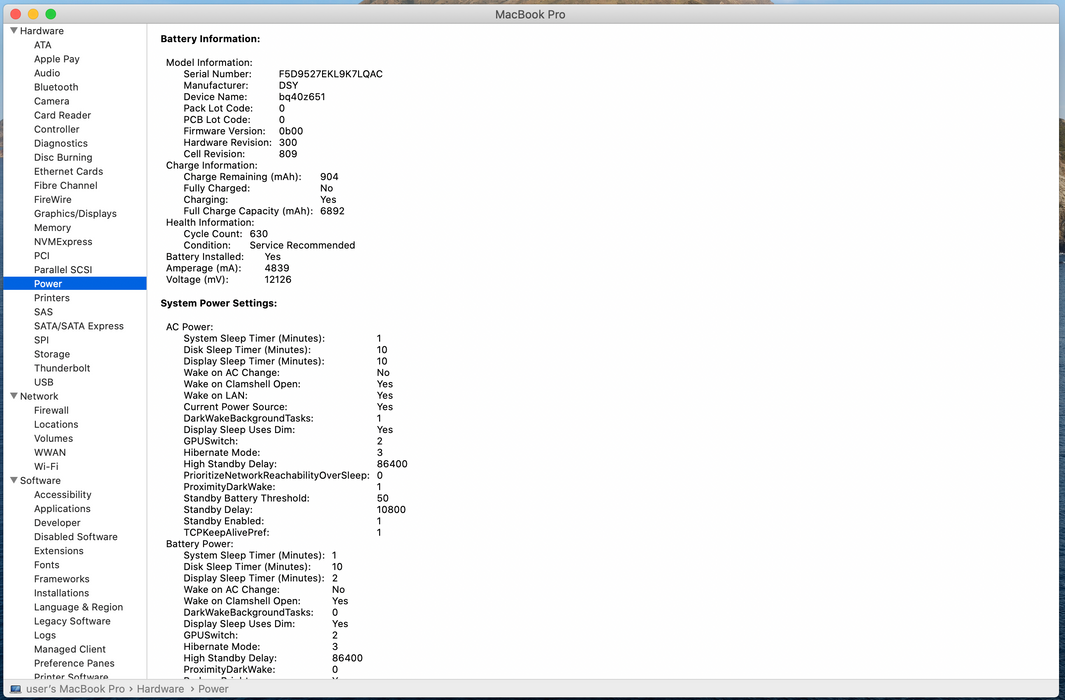Select serial number F5D9527EKL9K7LQAC text

[x=331, y=74]
